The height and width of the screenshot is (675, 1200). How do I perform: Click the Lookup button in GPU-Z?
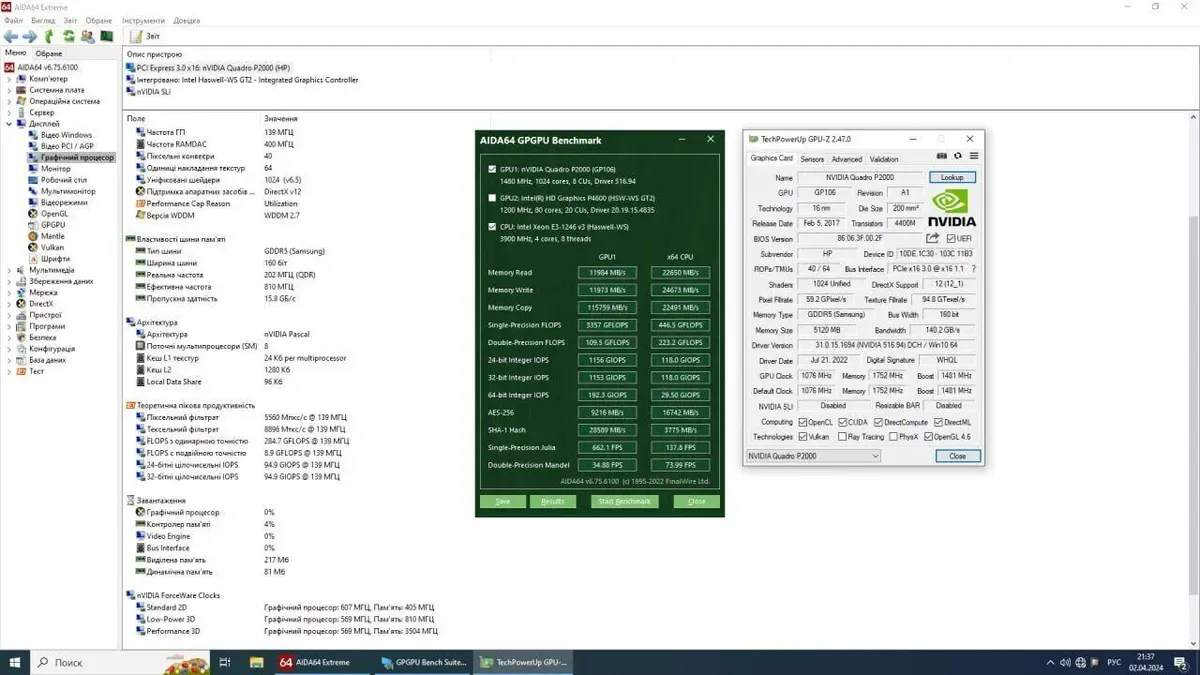[x=952, y=177]
